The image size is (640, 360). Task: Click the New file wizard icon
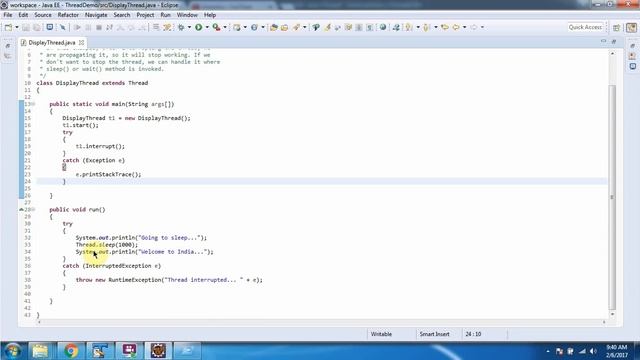tap(8, 27)
